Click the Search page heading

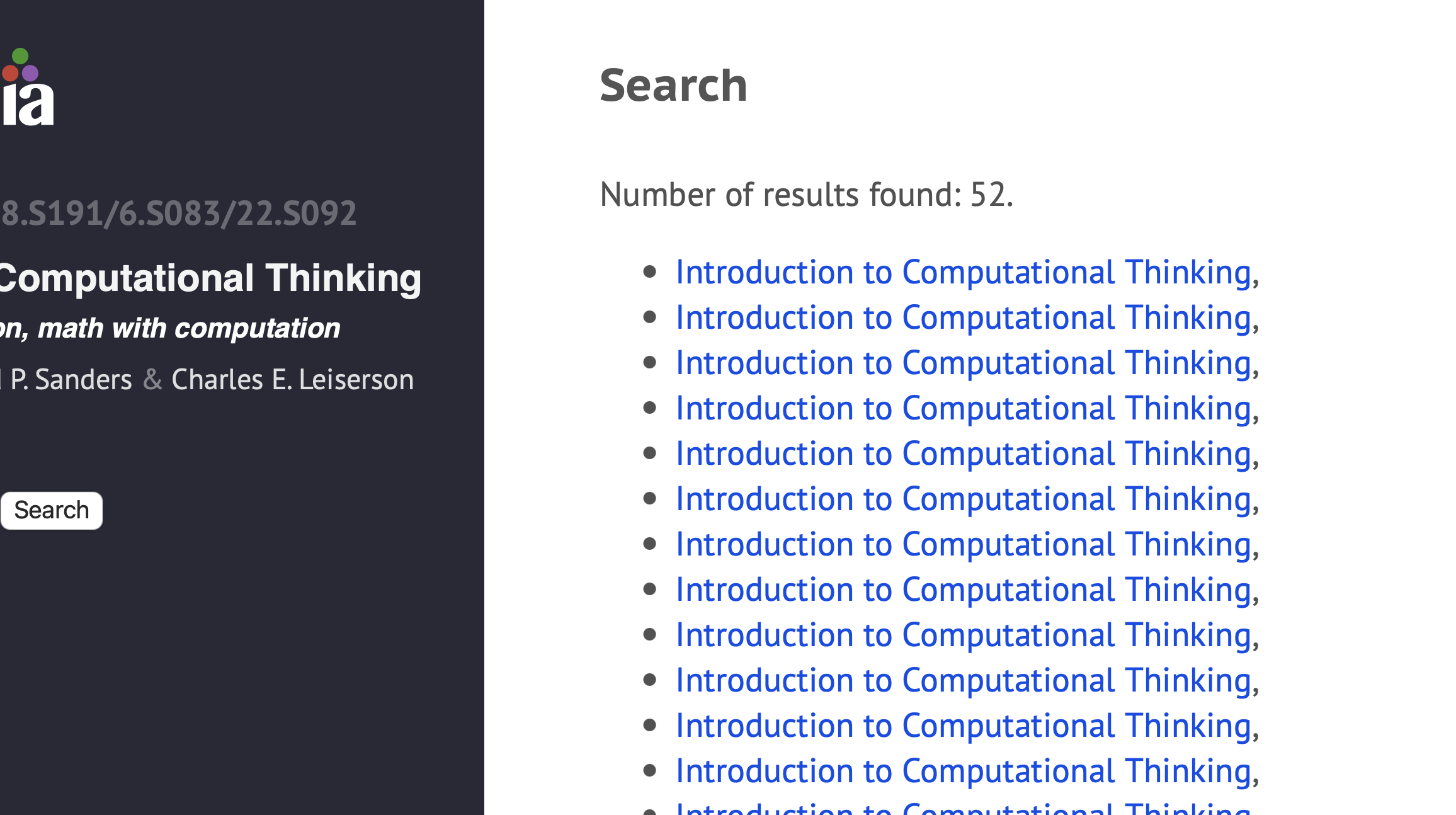pos(673,86)
